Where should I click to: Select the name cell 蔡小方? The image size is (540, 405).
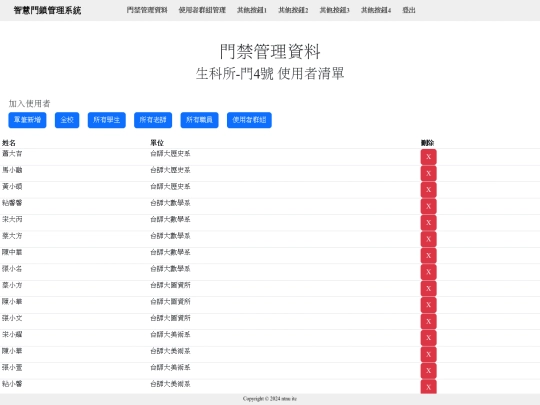[12, 285]
